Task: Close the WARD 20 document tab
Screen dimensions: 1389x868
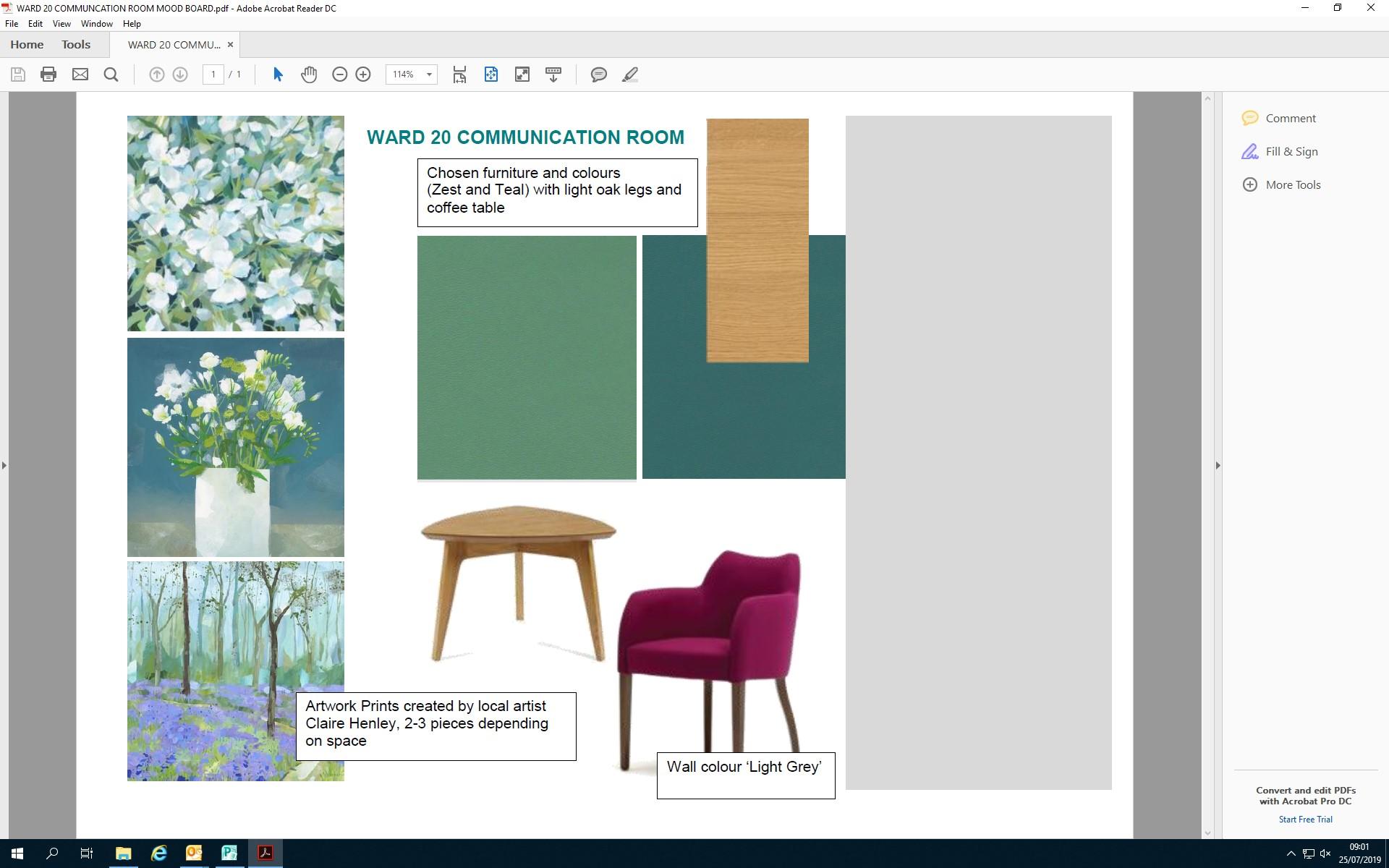Action: point(230,45)
